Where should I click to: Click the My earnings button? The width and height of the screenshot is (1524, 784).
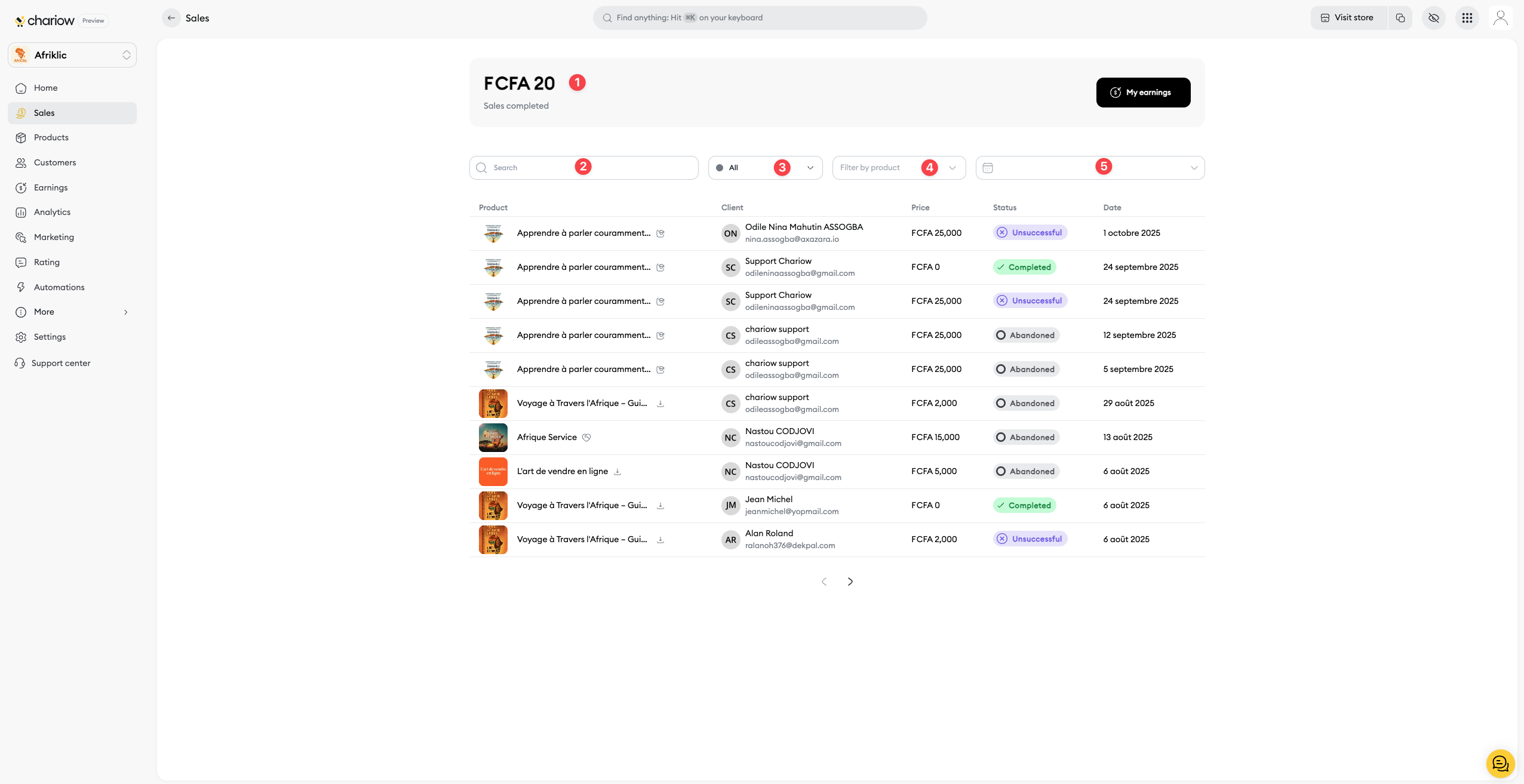pyautogui.click(x=1142, y=93)
